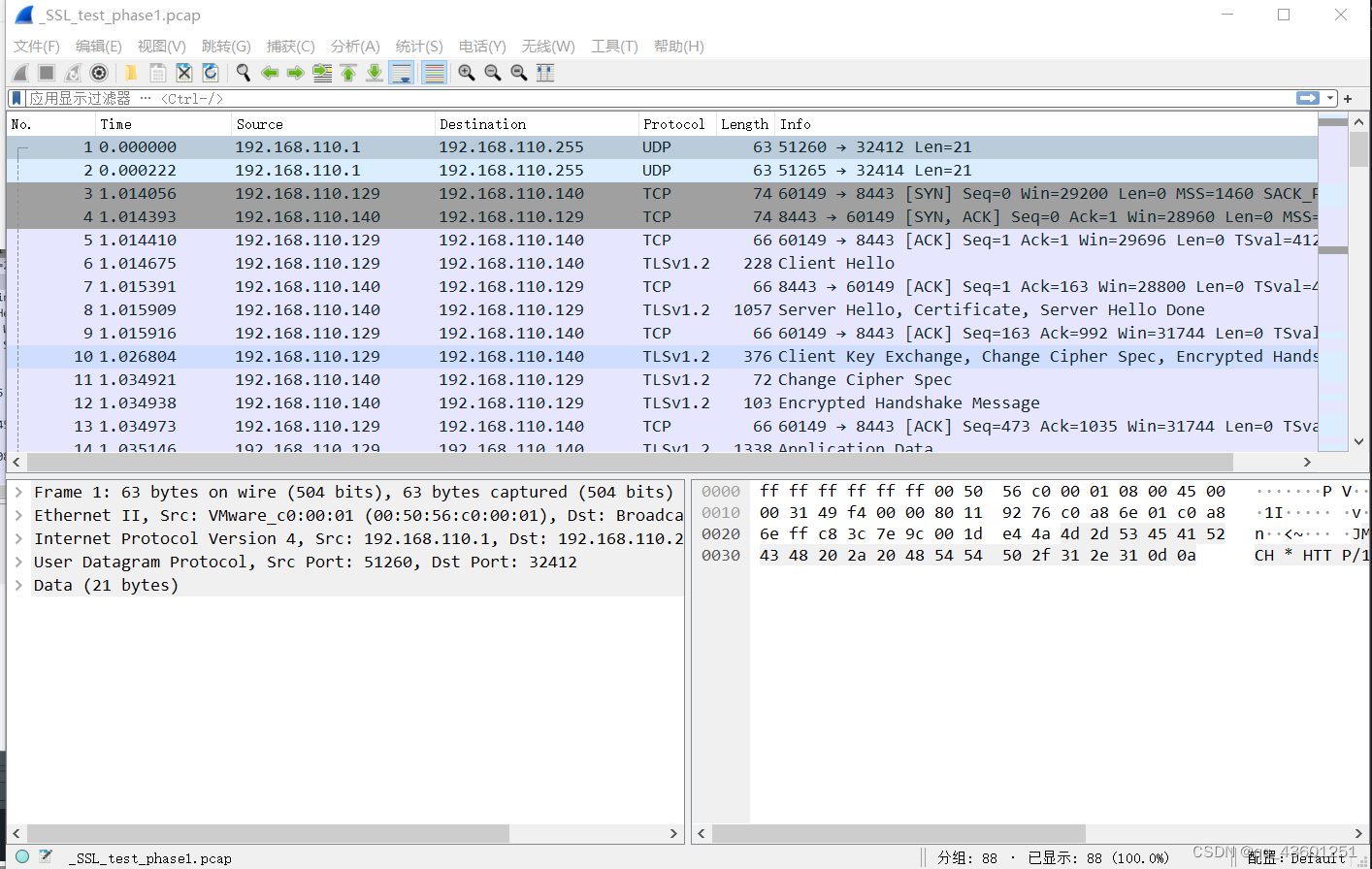Select packet 11 Change Cipher Spec row

tap(663, 379)
